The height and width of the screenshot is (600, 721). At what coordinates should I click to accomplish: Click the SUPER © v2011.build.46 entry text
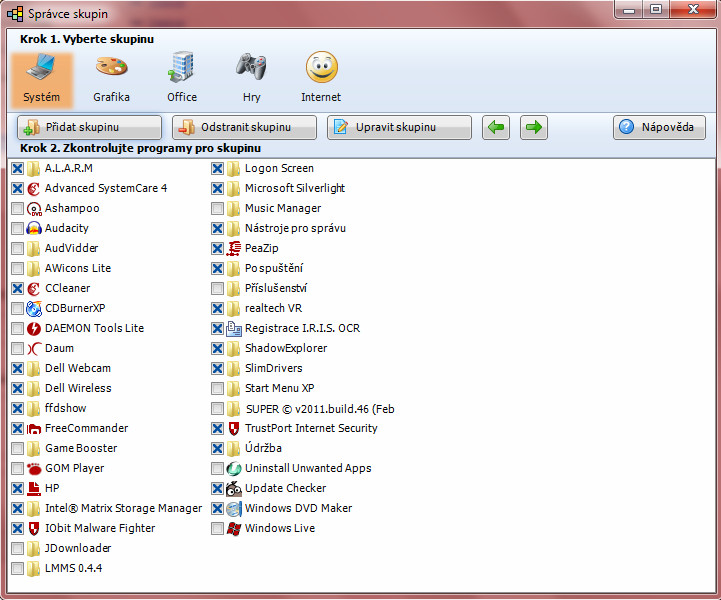[320, 409]
